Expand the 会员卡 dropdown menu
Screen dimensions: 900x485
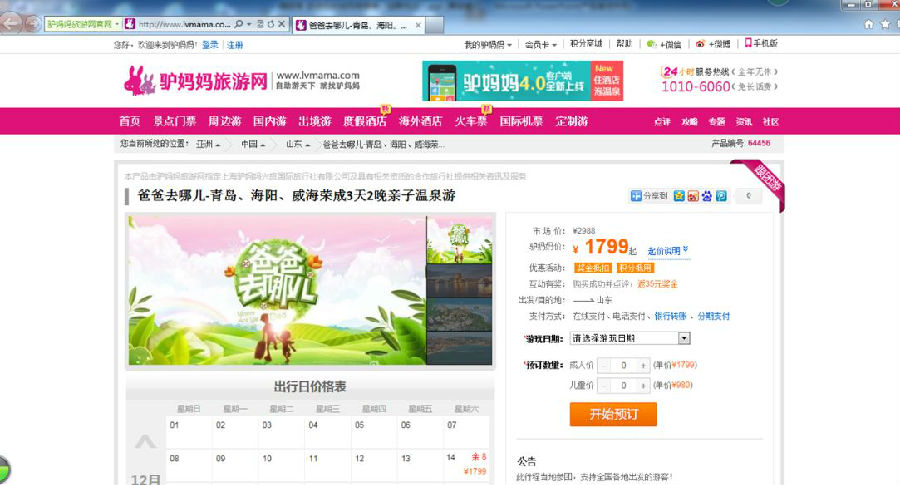point(541,44)
